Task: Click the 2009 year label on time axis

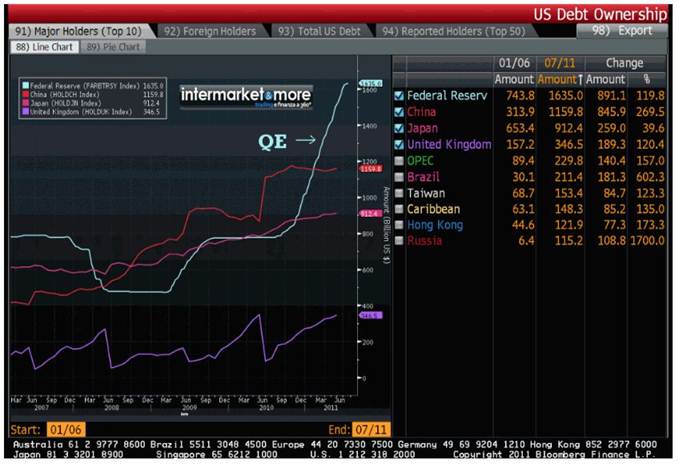Action: pos(189,408)
